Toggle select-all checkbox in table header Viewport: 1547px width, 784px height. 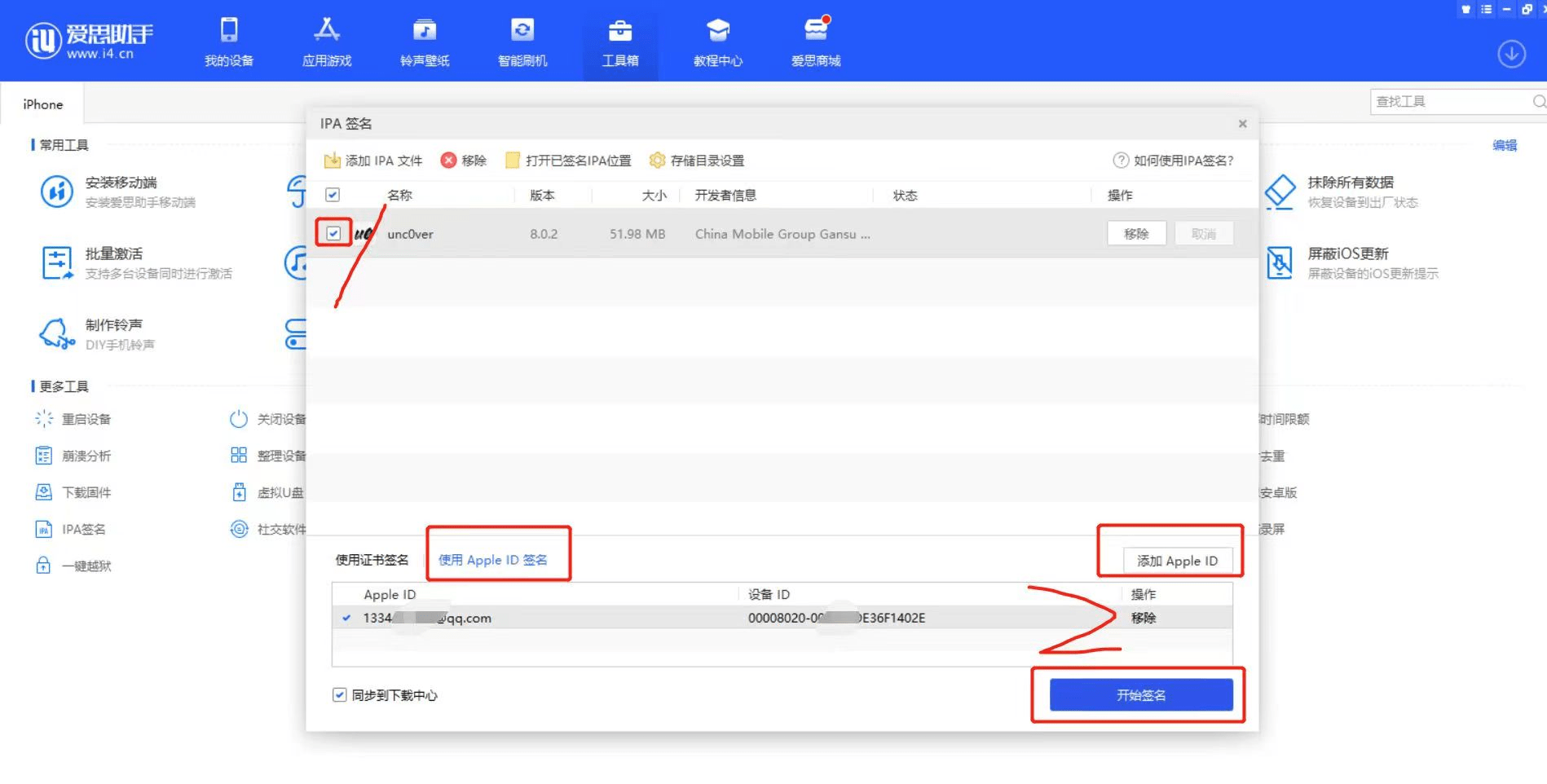click(333, 195)
